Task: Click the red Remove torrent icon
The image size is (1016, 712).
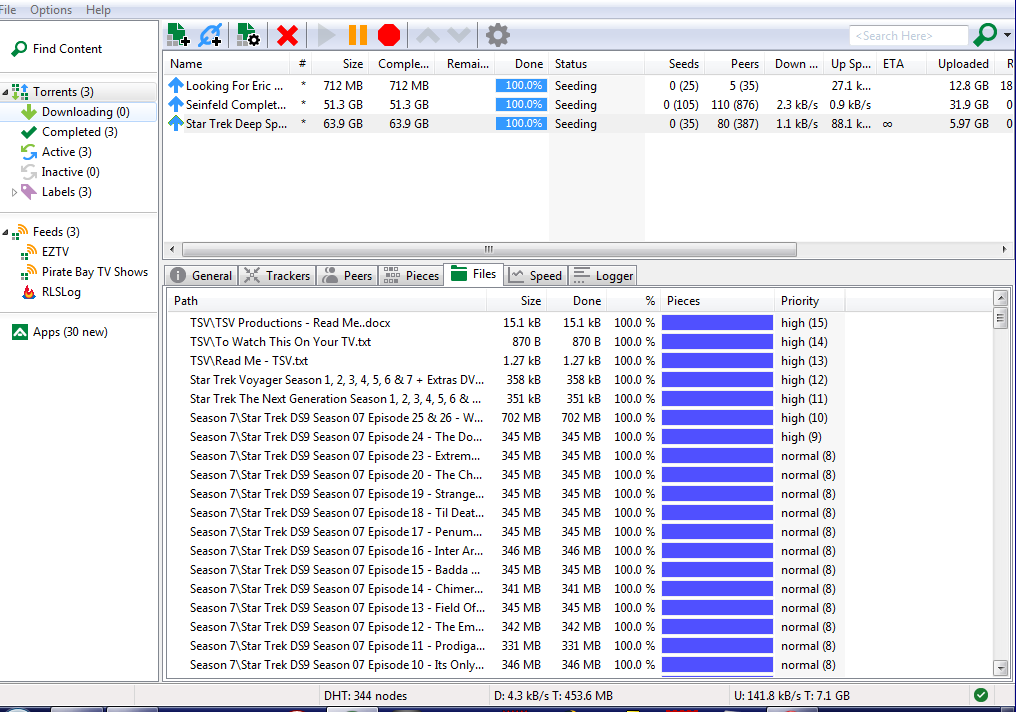Action: pos(287,36)
